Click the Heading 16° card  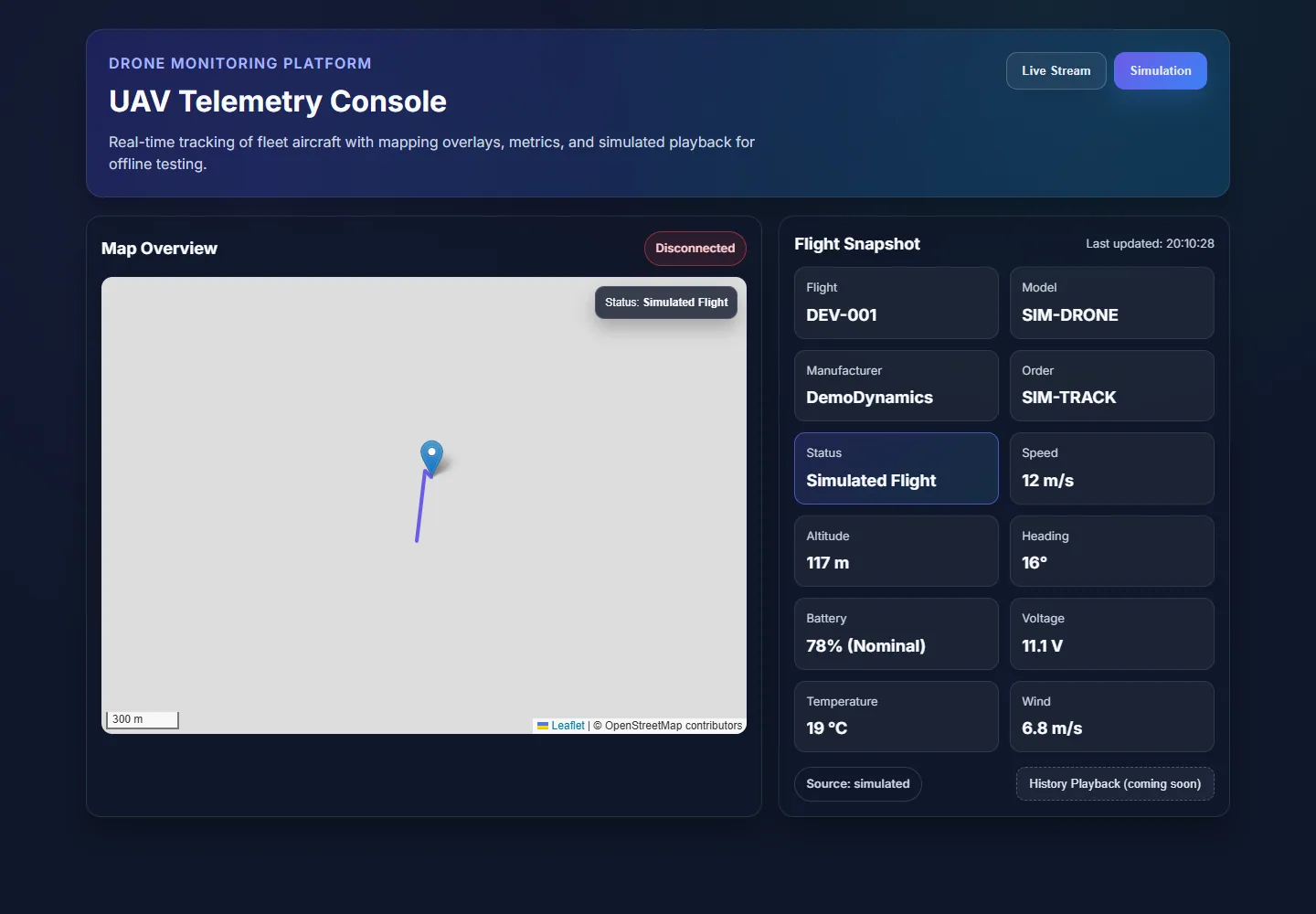[x=1112, y=551]
